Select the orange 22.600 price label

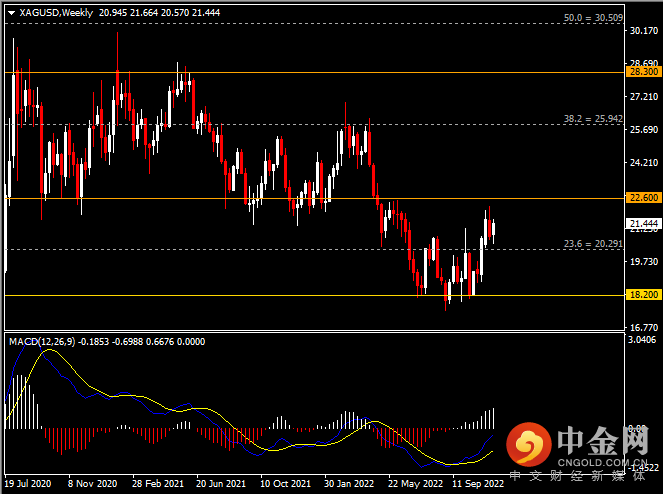641,198
